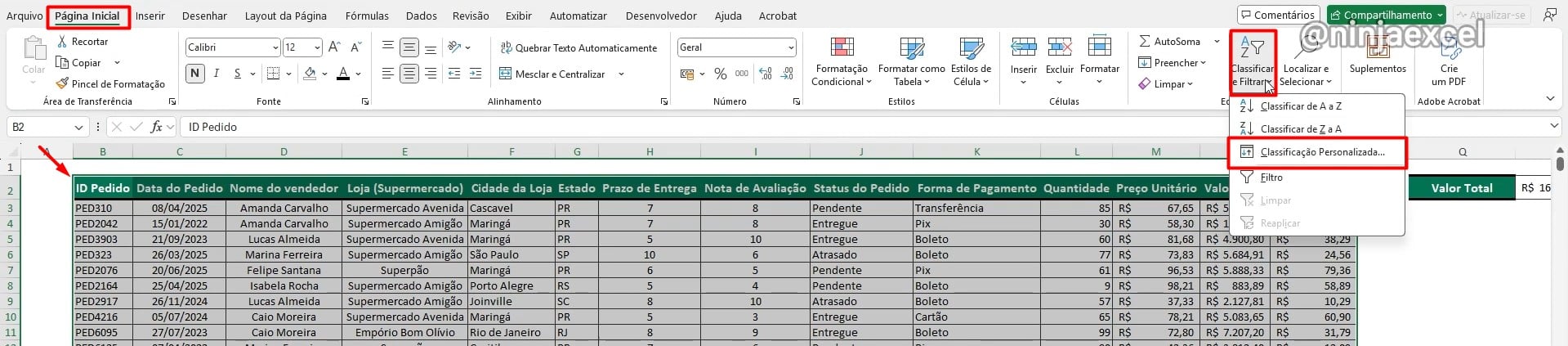The width and height of the screenshot is (1568, 346).
Task: Align text left icon
Action: tap(388, 74)
